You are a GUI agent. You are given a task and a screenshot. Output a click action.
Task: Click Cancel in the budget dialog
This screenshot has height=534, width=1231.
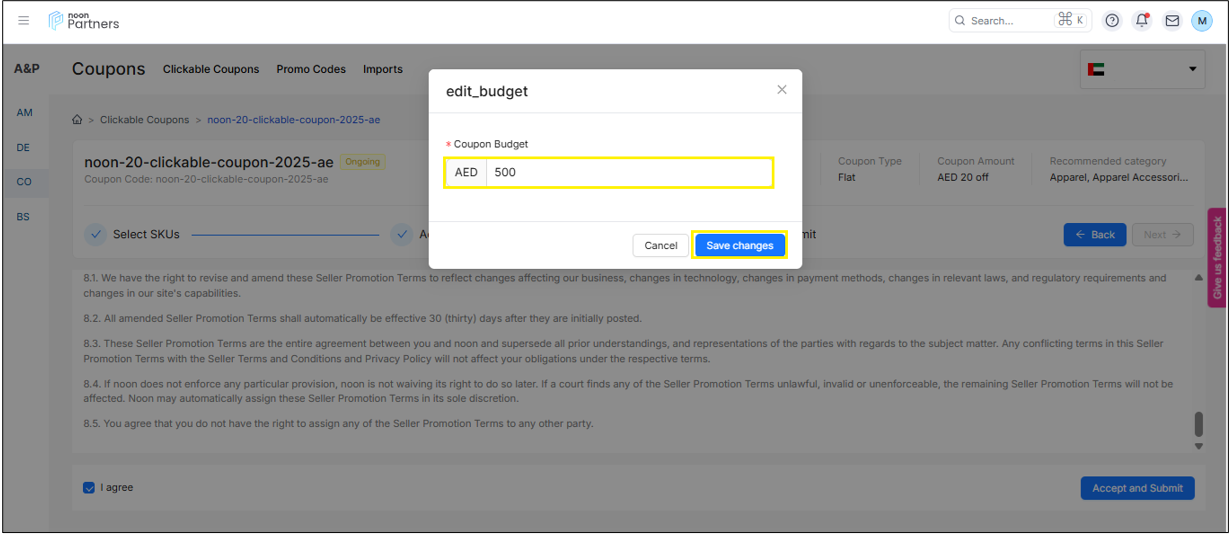tap(660, 245)
